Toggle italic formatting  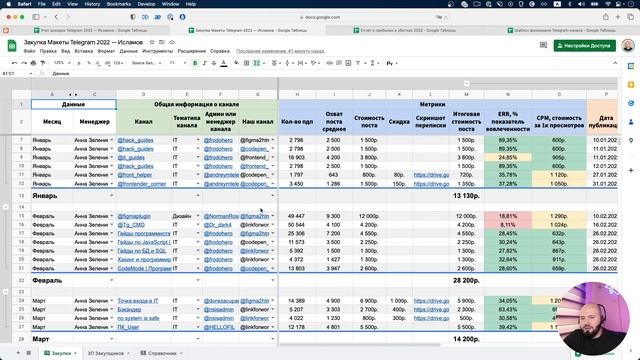pos(204,63)
